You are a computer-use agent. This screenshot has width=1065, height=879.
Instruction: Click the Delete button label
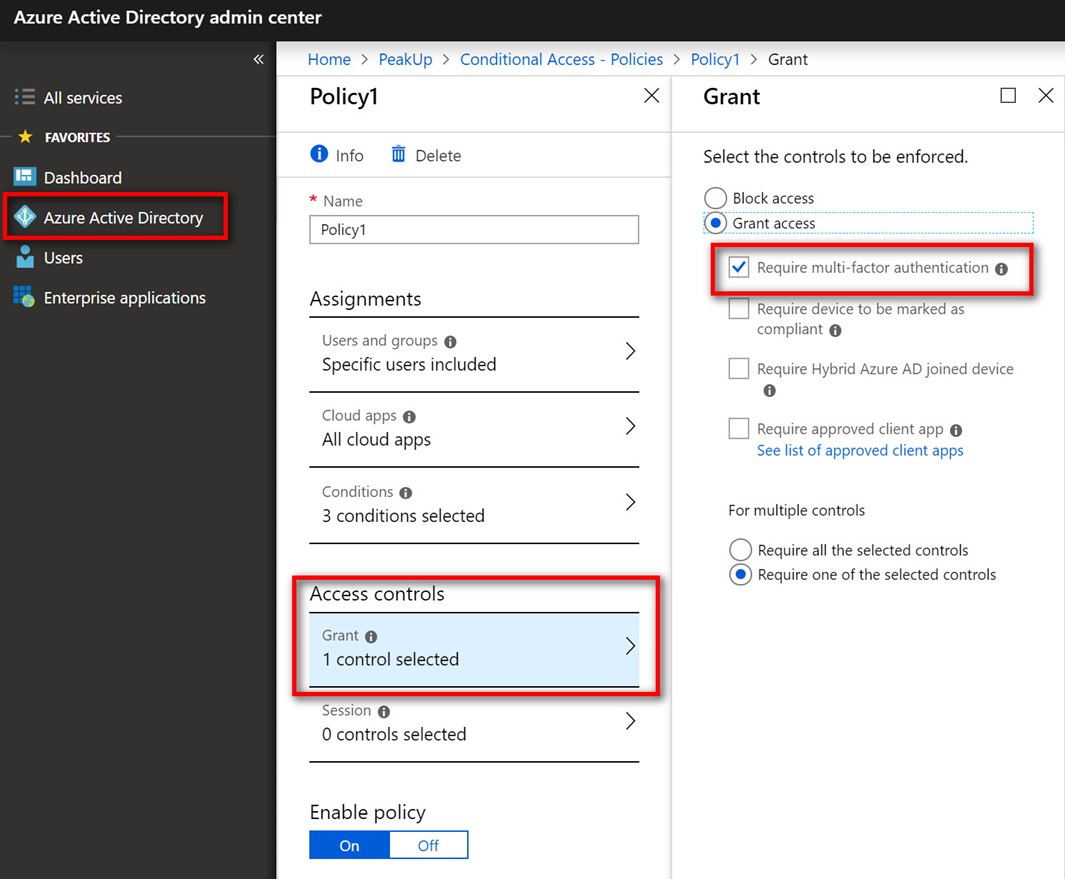[x=438, y=156]
